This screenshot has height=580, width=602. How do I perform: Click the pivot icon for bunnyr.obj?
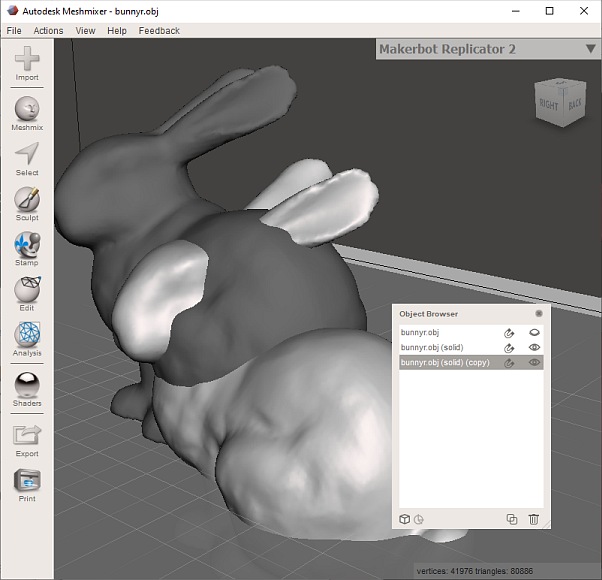click(509, 333)
